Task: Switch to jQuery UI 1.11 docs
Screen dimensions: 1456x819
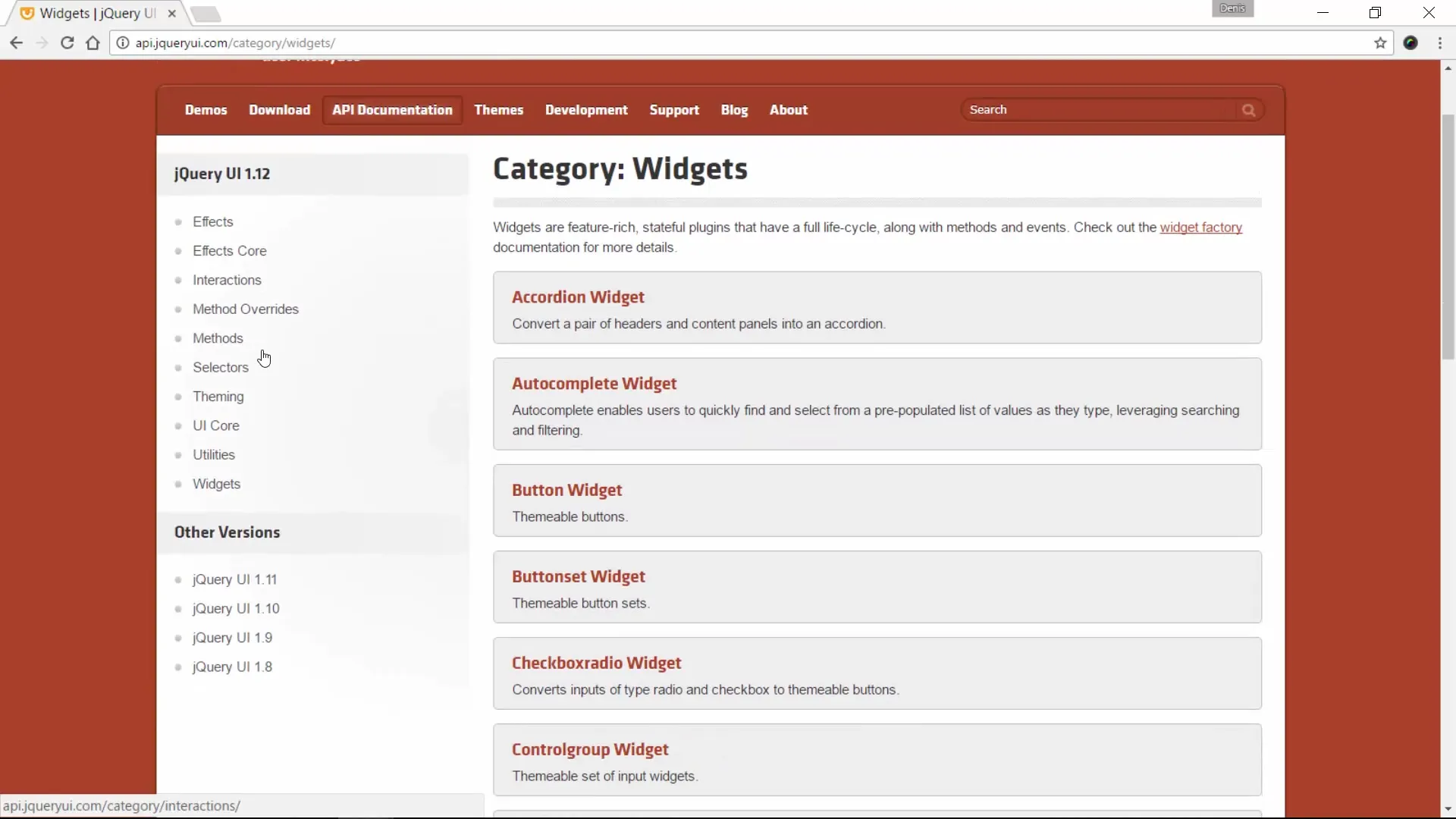Action: (x=234, y=579)
